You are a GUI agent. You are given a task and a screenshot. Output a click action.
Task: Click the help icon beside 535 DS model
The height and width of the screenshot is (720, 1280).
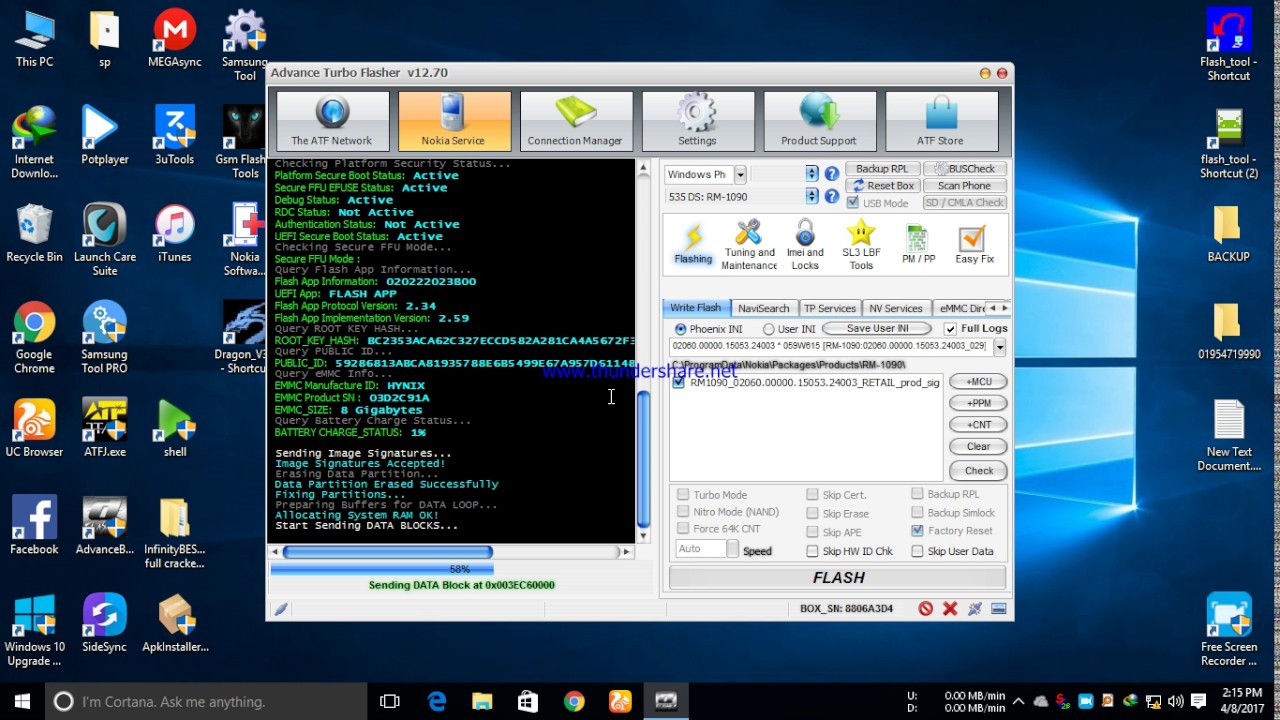tap(831, 197)
